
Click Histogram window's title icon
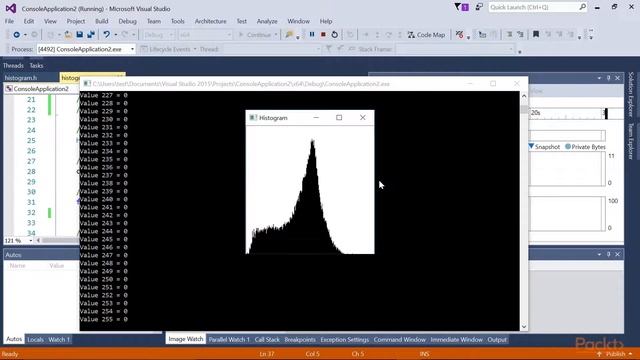tap(253, 118)
